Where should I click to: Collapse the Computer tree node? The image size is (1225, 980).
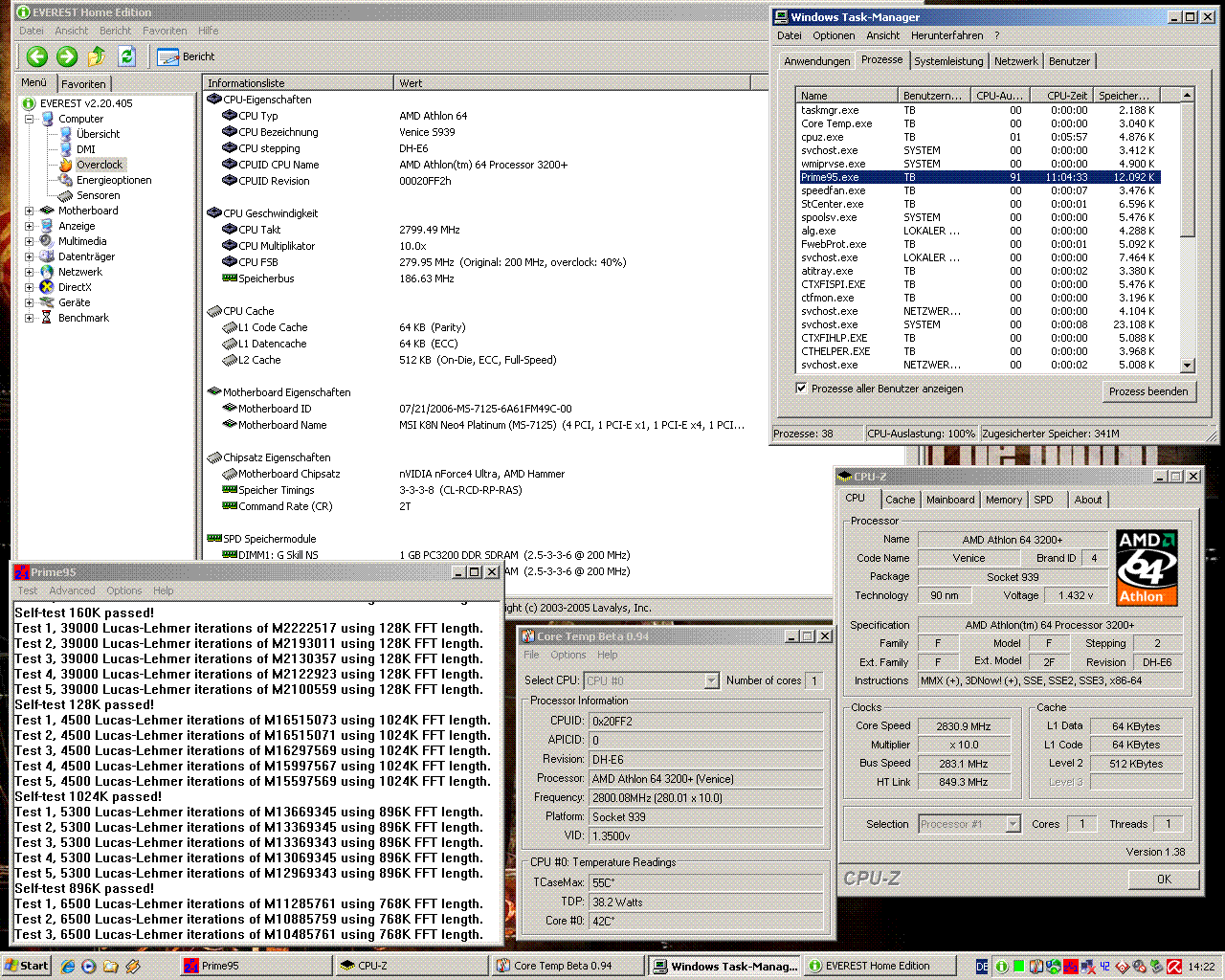click(x=29, y=119)
